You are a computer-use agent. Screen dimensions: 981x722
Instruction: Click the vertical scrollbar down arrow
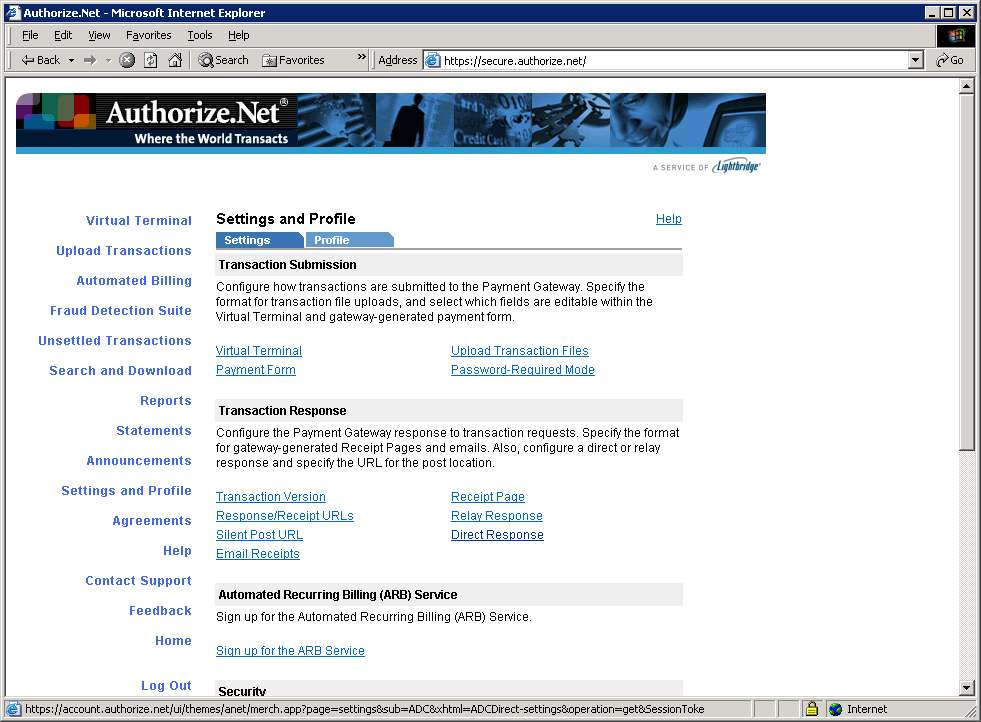966,688
